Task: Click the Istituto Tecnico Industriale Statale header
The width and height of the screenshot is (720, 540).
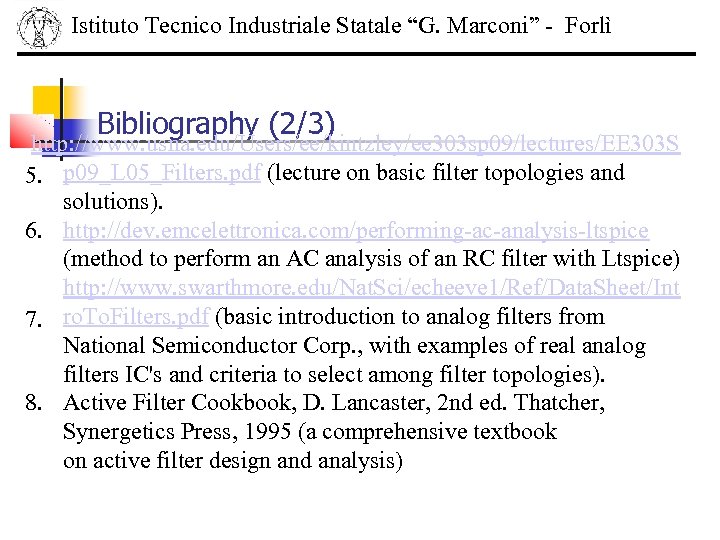Action: tap(340, 25)
